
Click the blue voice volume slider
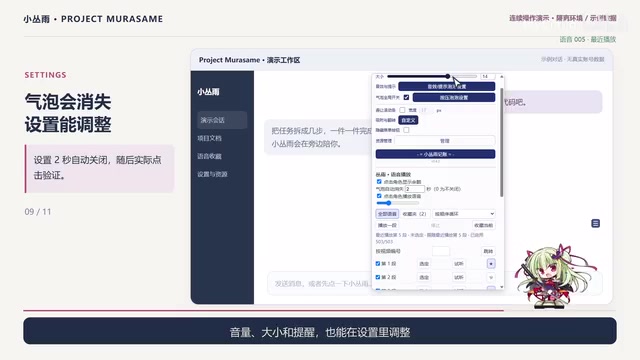(x=398, y=202)
